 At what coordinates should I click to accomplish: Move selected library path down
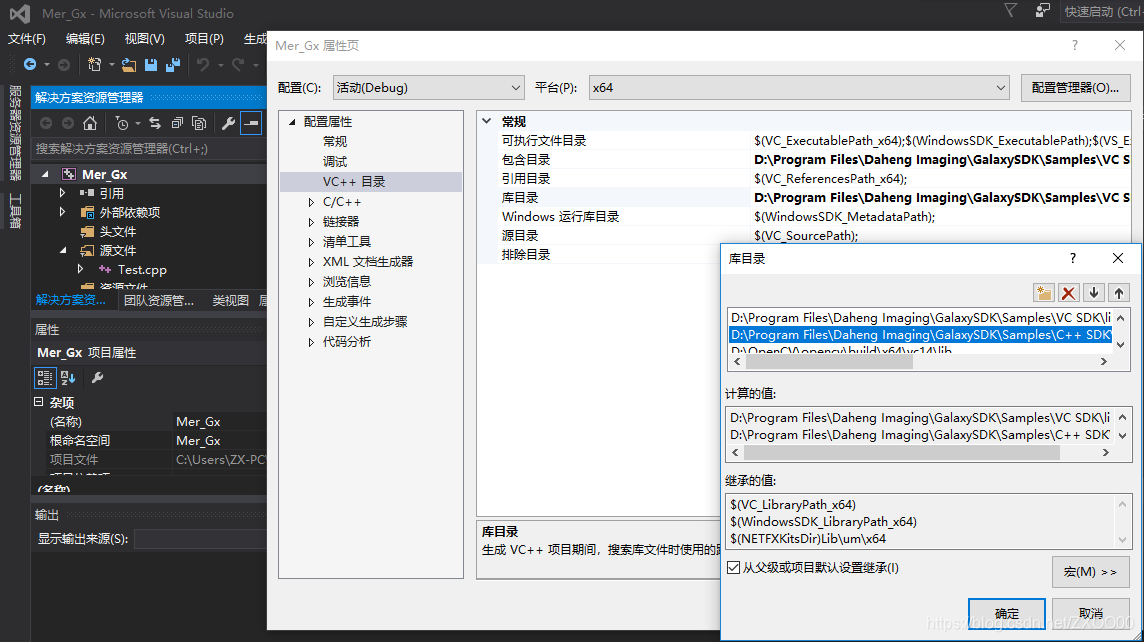1094,293
